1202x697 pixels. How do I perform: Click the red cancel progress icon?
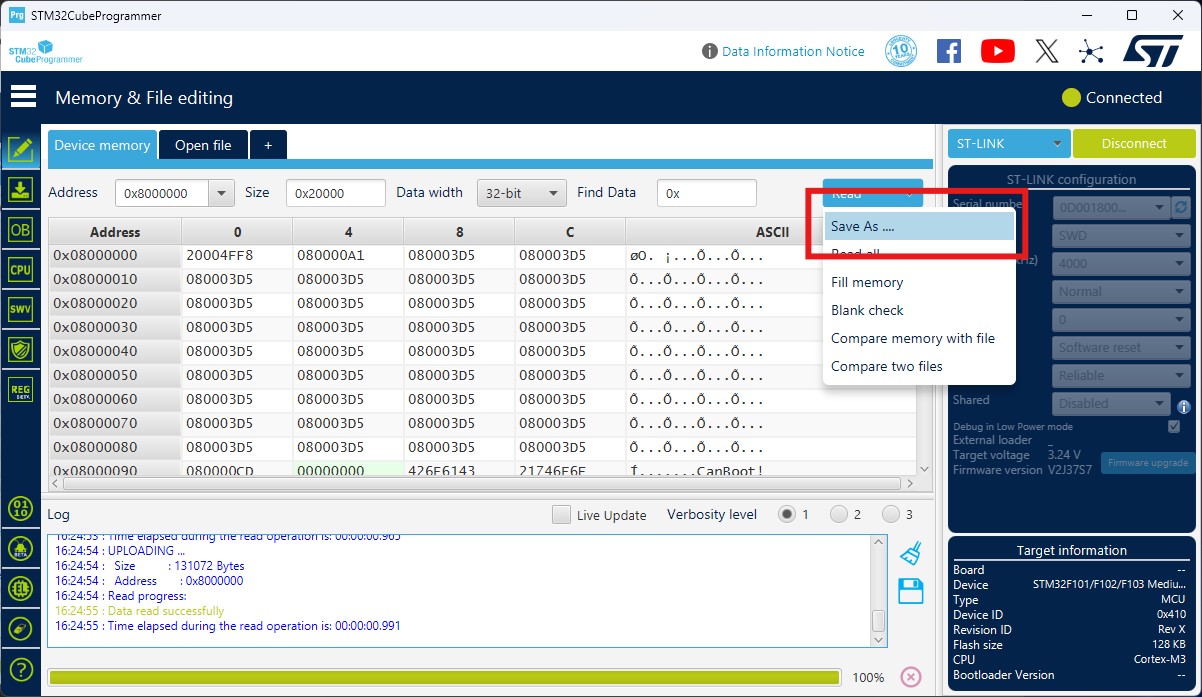[x=910, y=677]
